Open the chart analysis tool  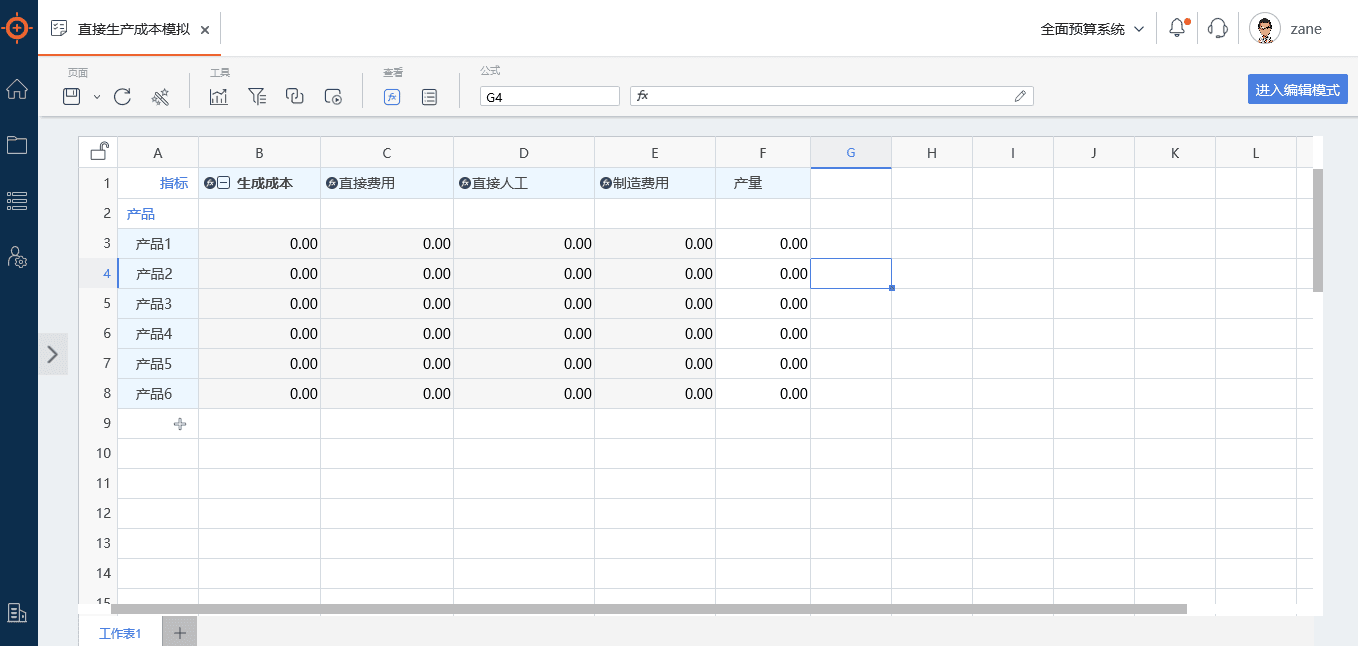click(x=219, y=96)
